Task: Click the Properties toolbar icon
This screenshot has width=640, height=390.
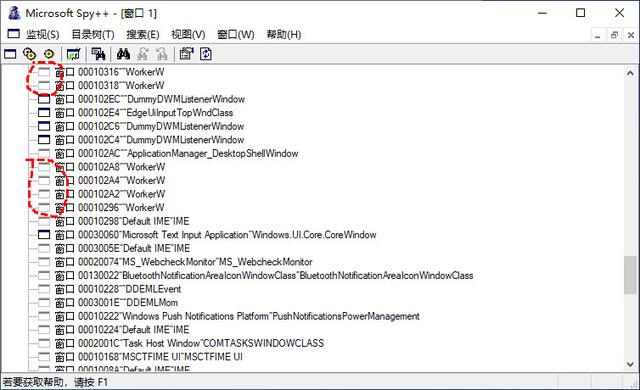Action: [x=187, y=54]
